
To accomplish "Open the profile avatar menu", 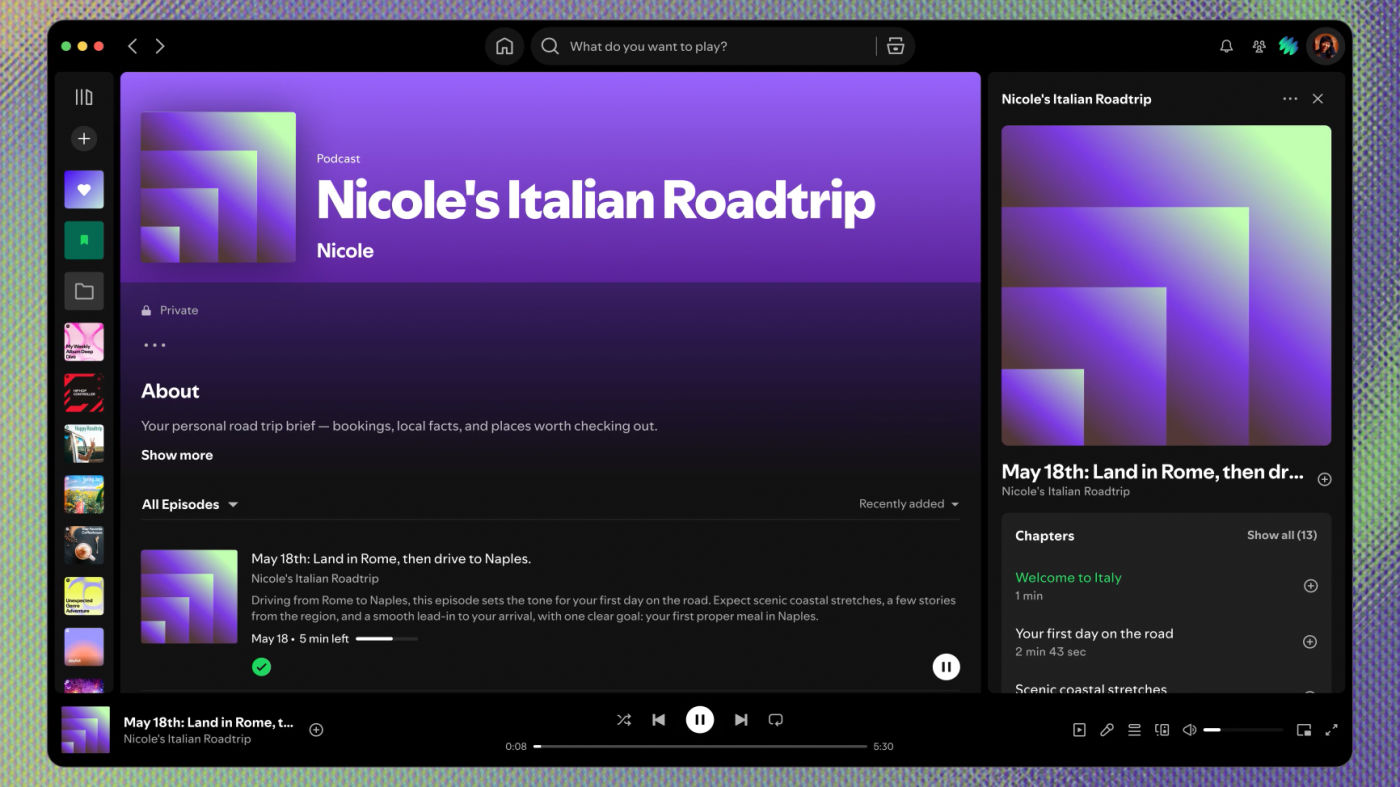I will coord(1325,46).
